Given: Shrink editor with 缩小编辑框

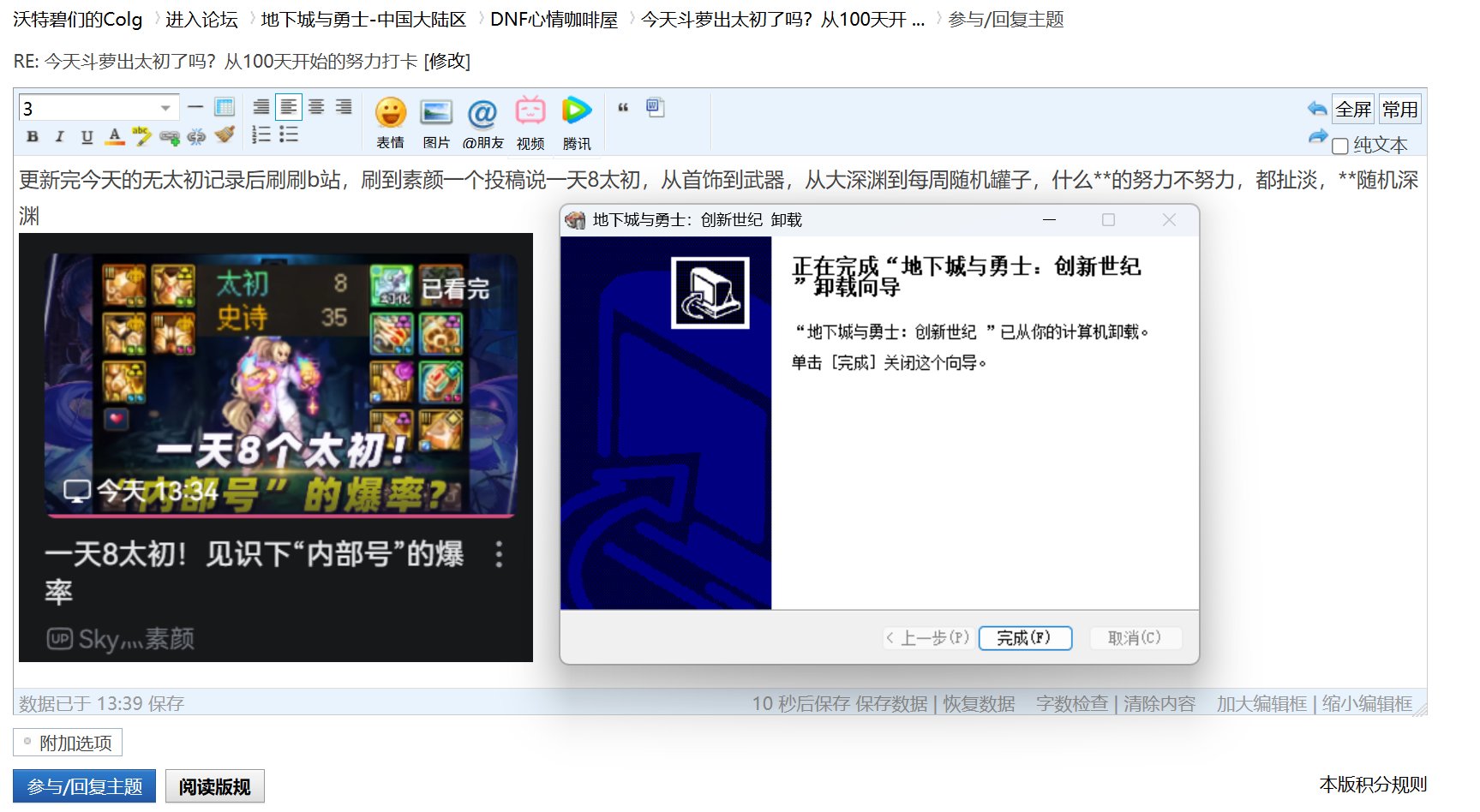Looking at the screenshot, I should tap(1367, 703).
